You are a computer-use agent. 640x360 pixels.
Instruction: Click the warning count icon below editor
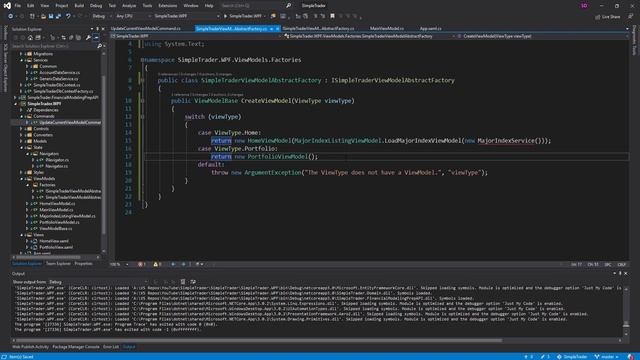click(157, 264)
